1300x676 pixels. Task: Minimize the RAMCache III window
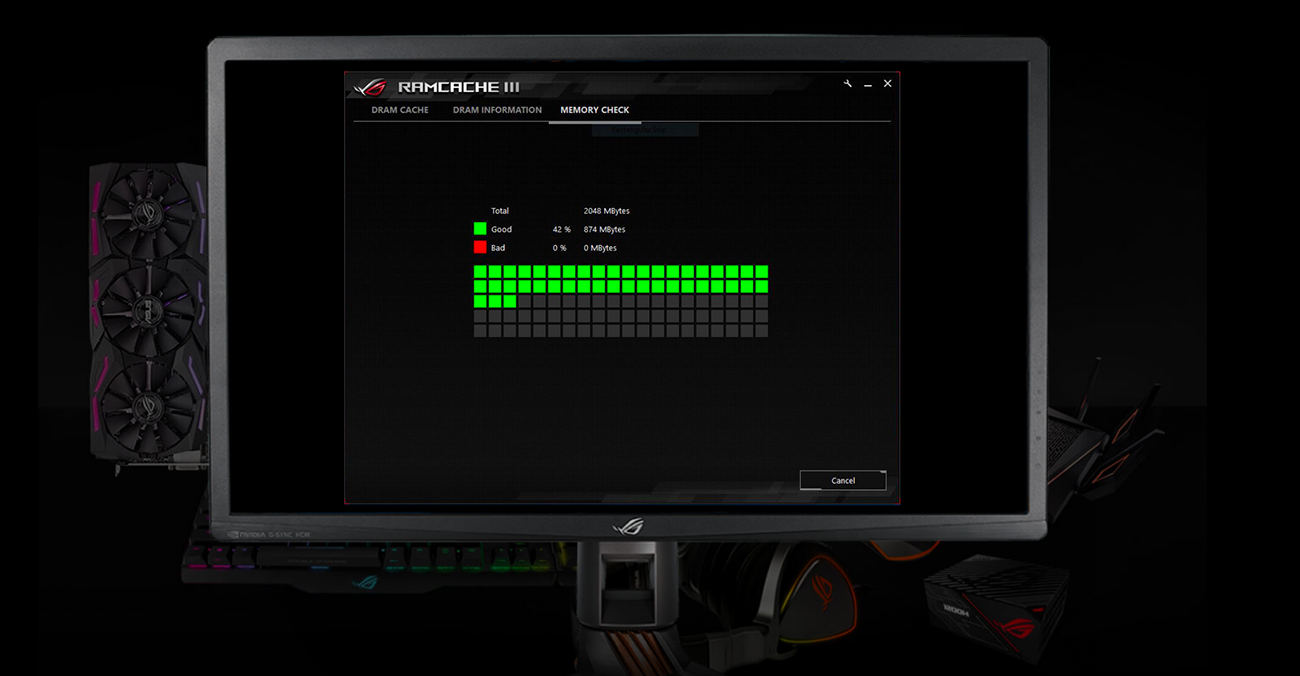click(868, 85)
